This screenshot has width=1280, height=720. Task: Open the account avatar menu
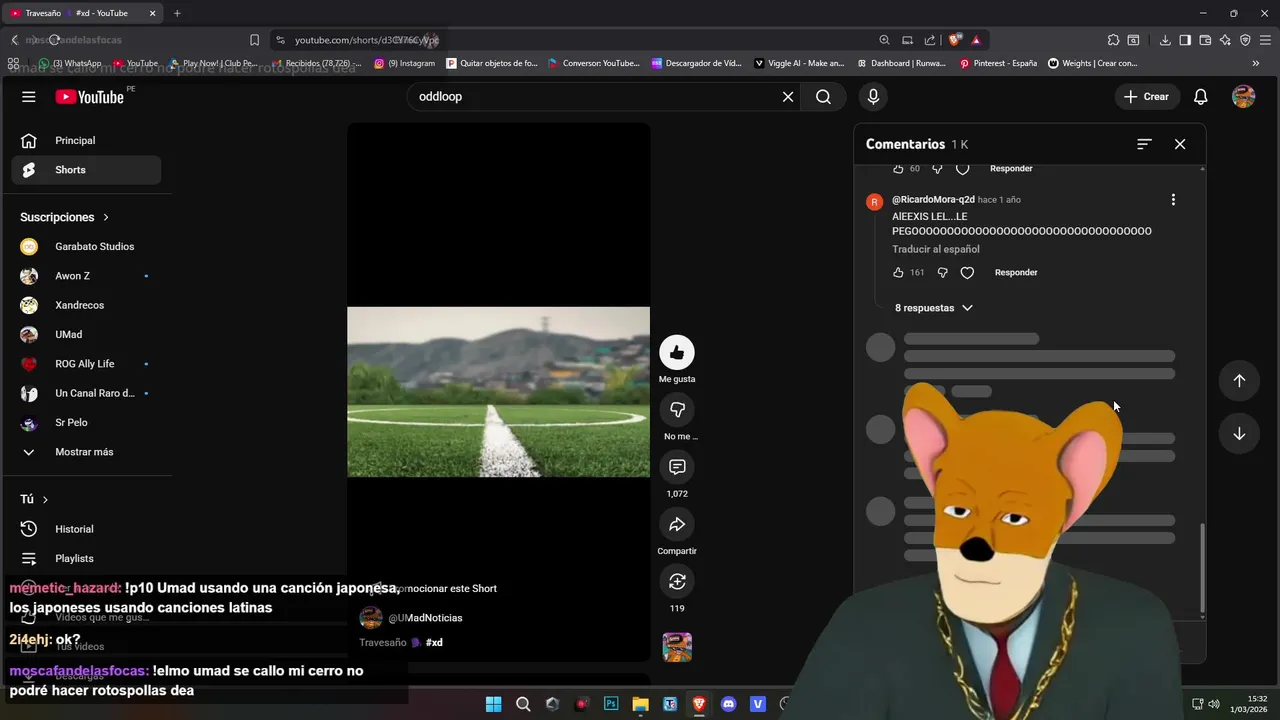point(1244,97)
